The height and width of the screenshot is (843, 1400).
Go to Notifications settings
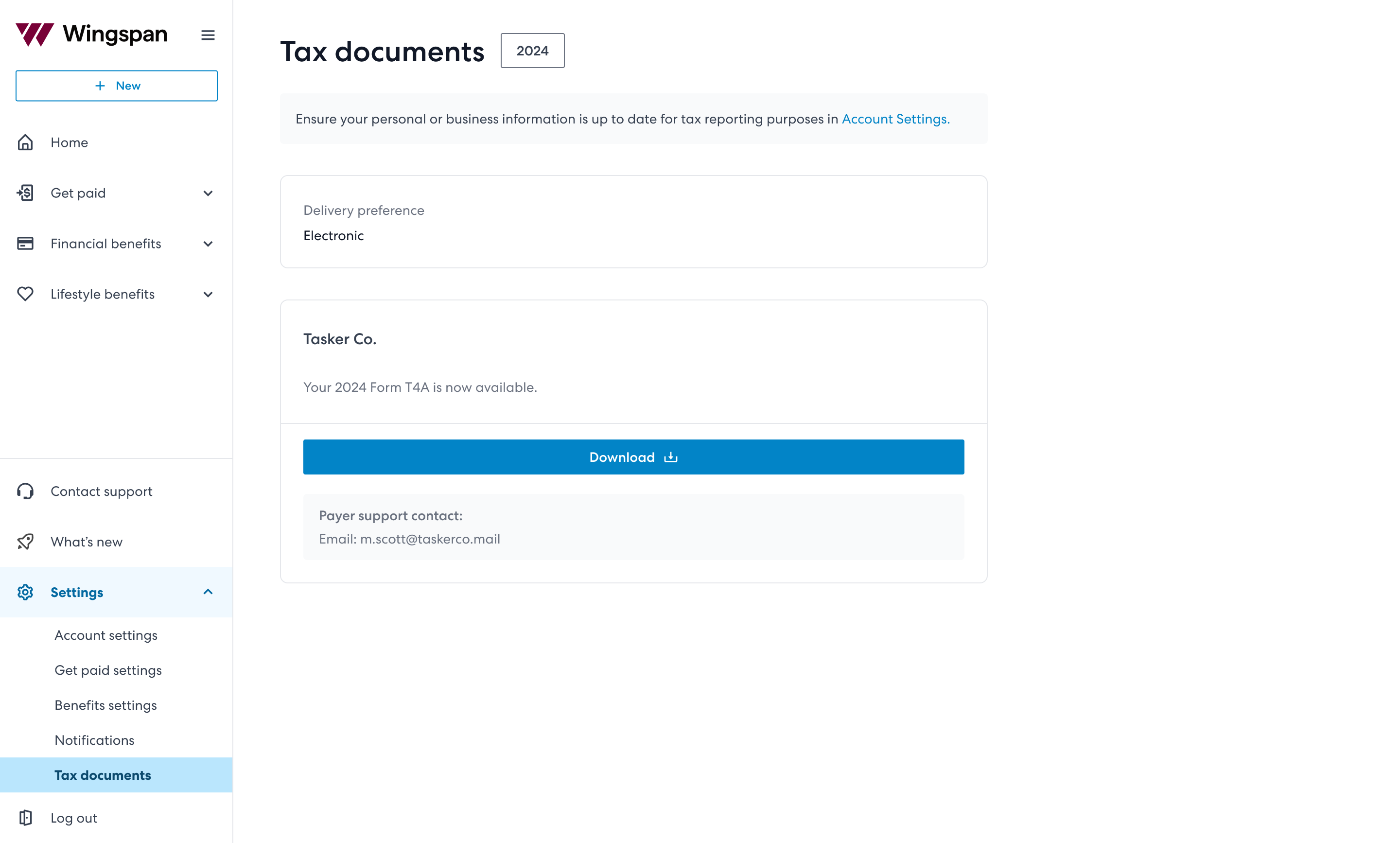94,739
